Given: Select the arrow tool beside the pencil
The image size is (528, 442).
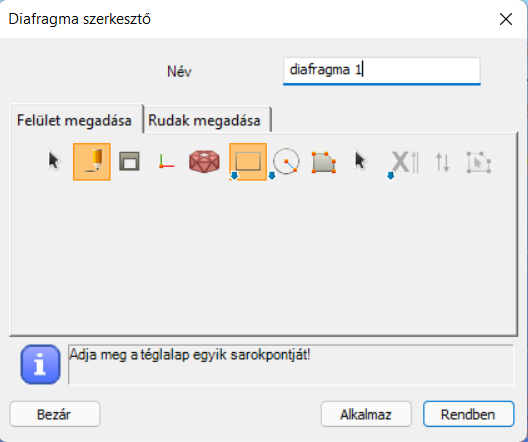Looking at the screenshot, I should (x=54, y=162).
